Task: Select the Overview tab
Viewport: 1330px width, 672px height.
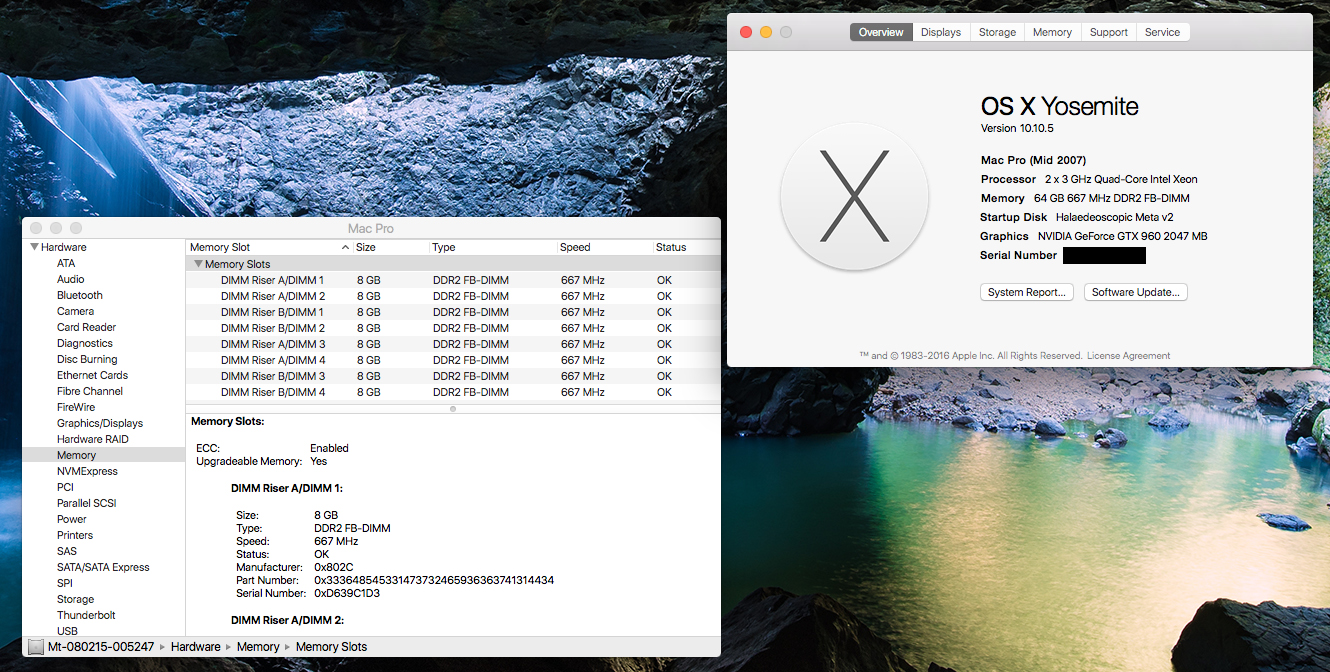Action: (881, 32)
